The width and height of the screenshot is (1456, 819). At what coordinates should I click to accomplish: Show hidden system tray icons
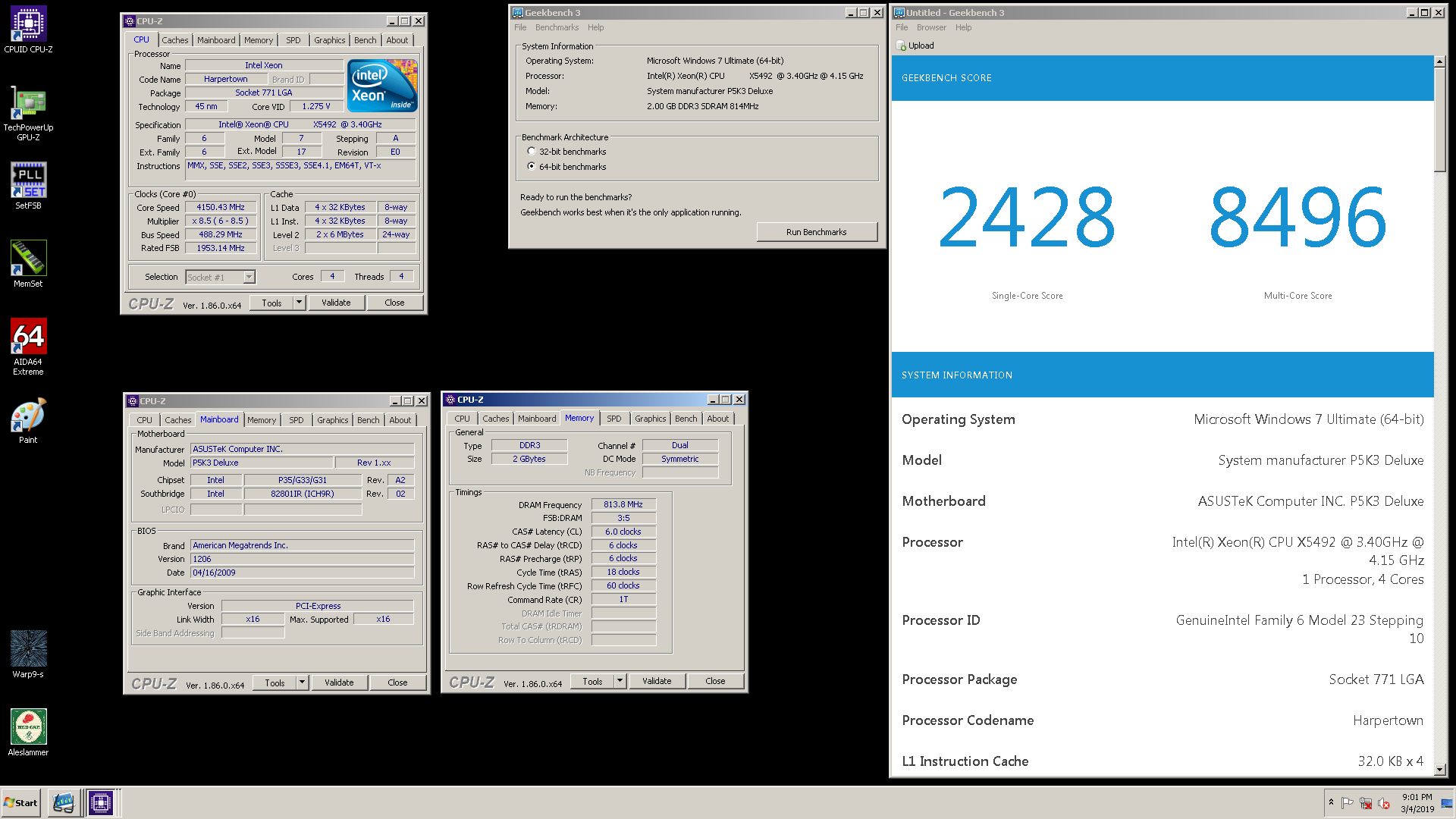1331,802
